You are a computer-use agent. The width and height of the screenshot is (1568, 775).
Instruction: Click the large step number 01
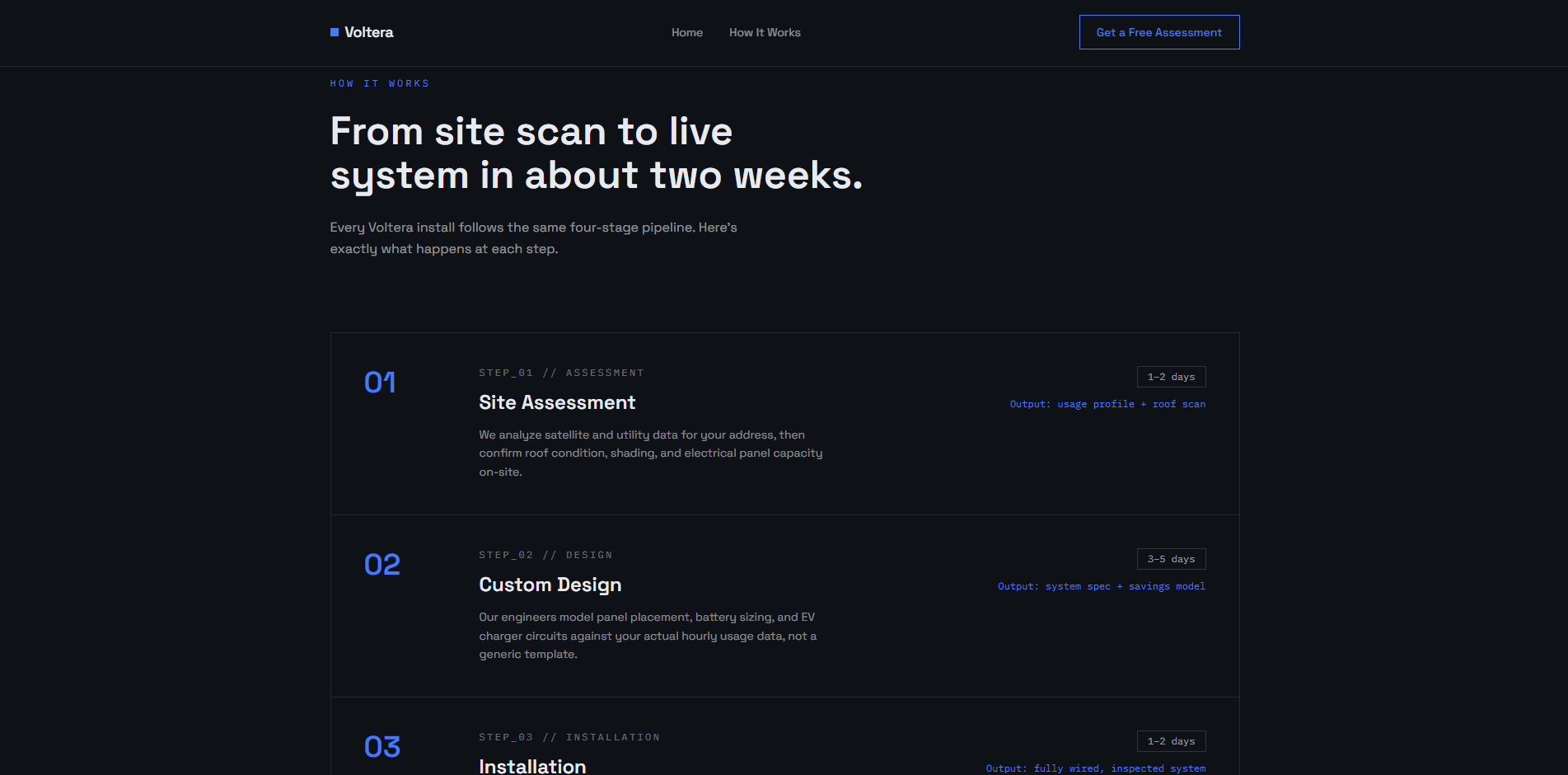pos(380,383)
